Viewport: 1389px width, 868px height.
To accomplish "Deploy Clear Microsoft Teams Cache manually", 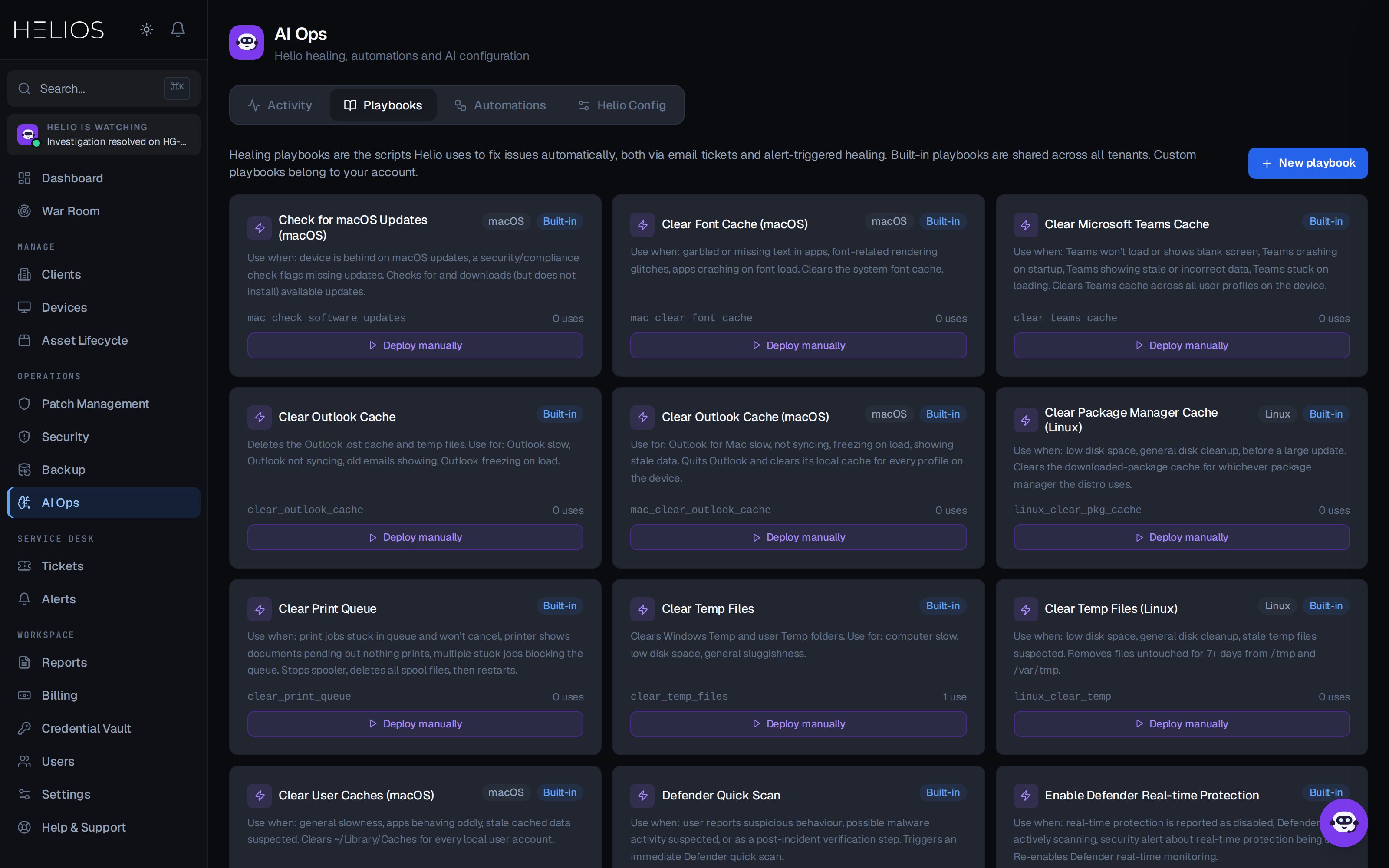I will point(1181,345).
